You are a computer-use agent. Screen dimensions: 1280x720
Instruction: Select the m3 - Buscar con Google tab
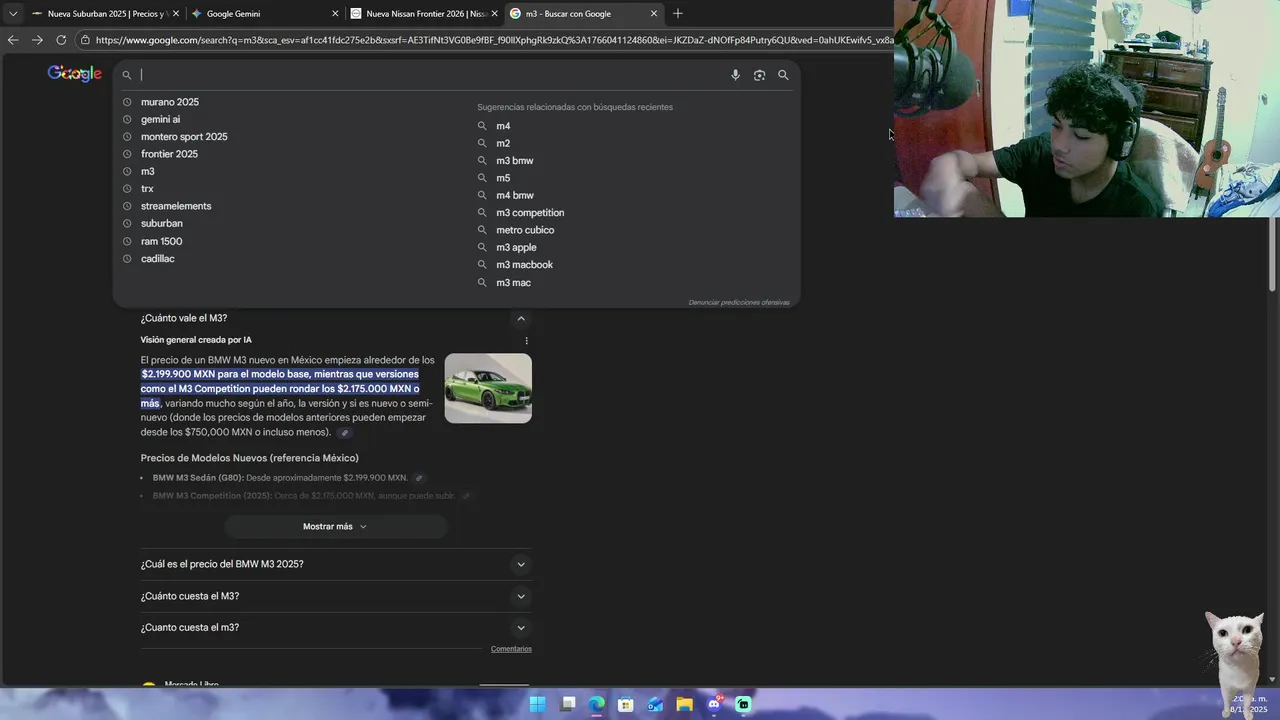[584, 14]
